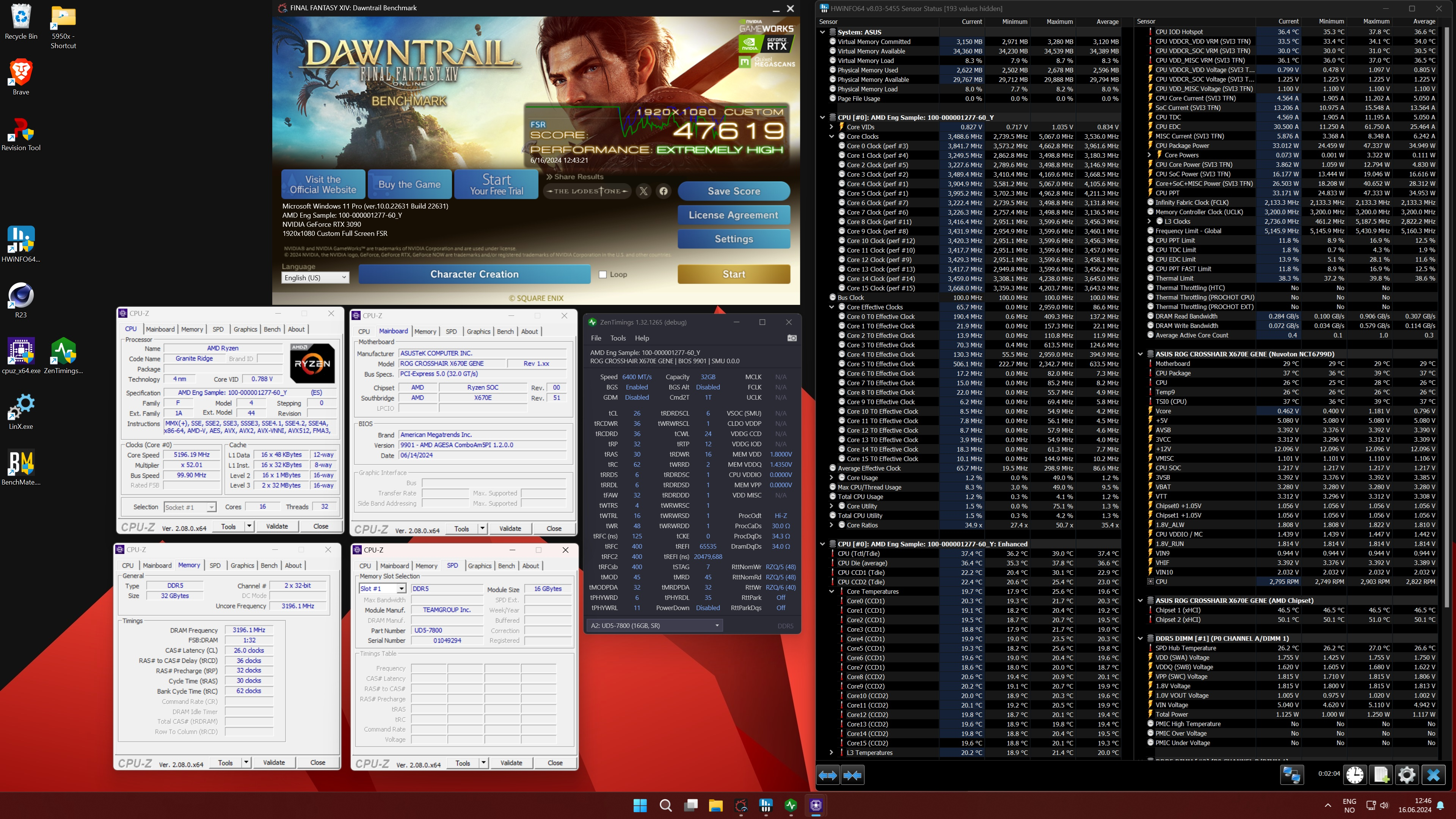
Task: Collapse Core Clocks sensor node
Action: click(832, 136)
